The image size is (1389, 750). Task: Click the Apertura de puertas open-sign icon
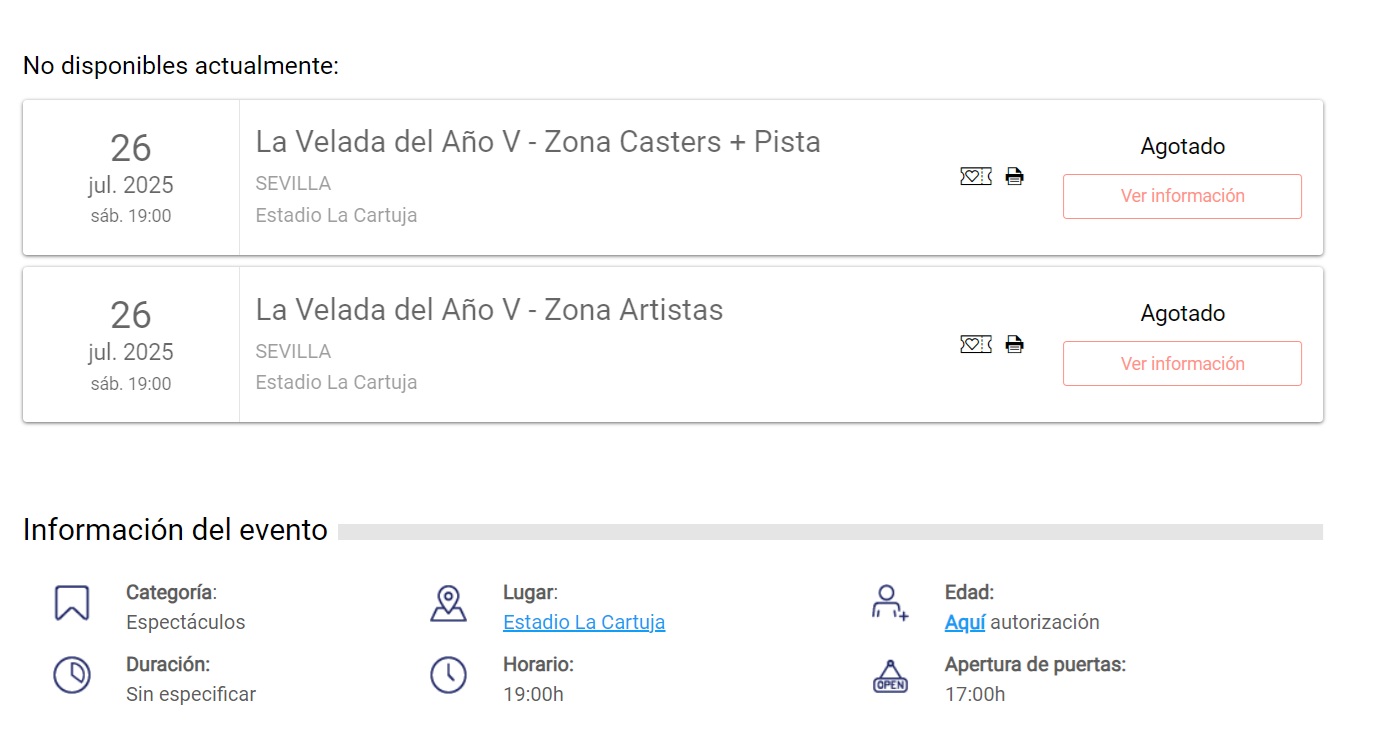[890, 677]
